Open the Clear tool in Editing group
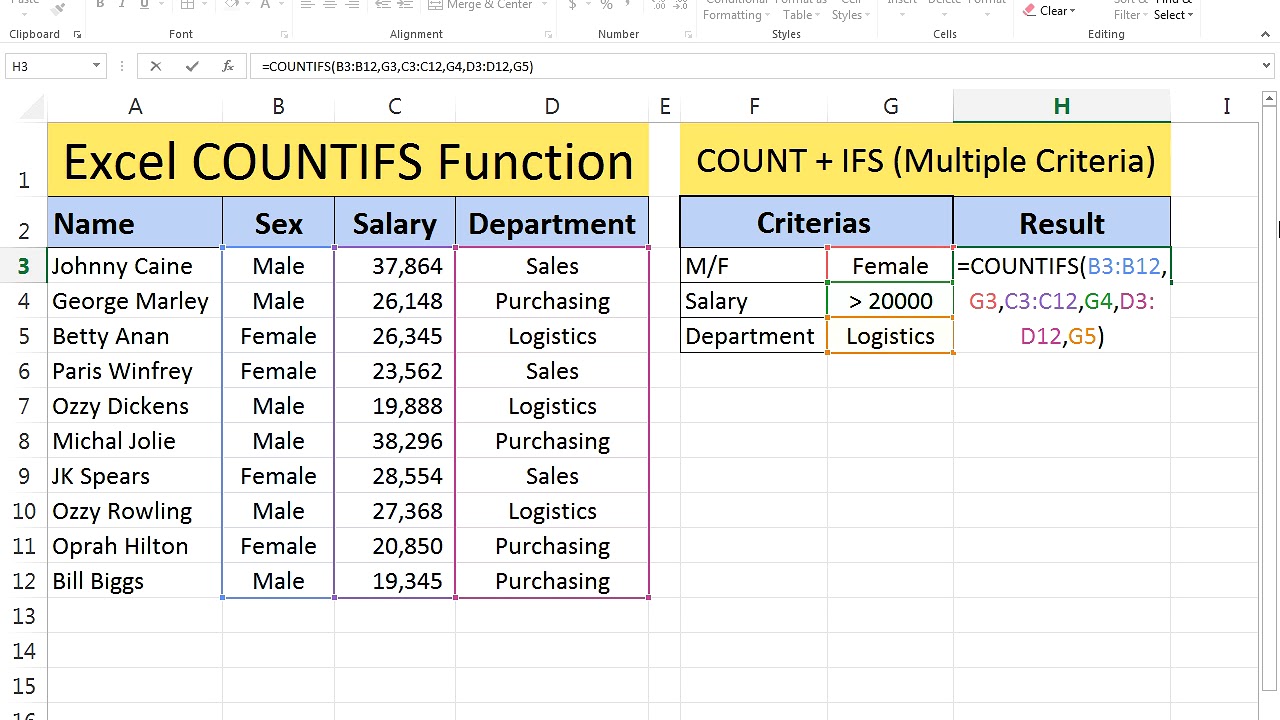 coord(1050,10)
